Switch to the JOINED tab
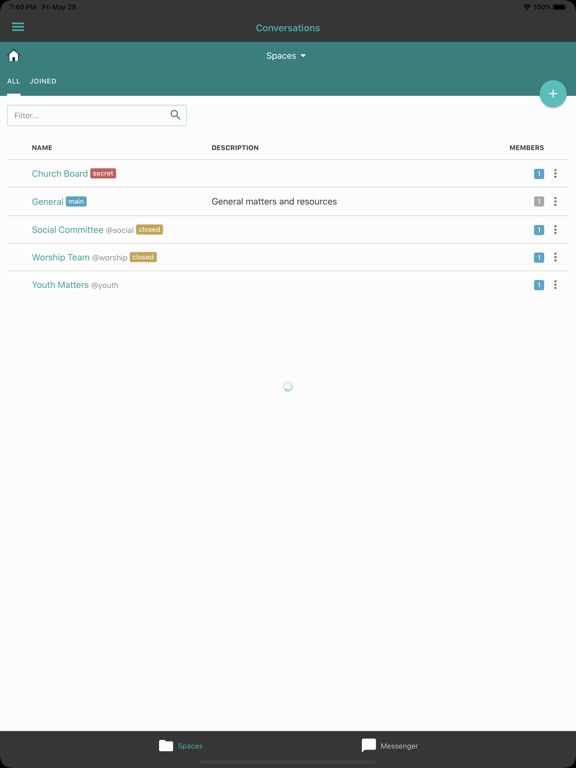This screenshot has width=576, height=768. click(43, 81)
